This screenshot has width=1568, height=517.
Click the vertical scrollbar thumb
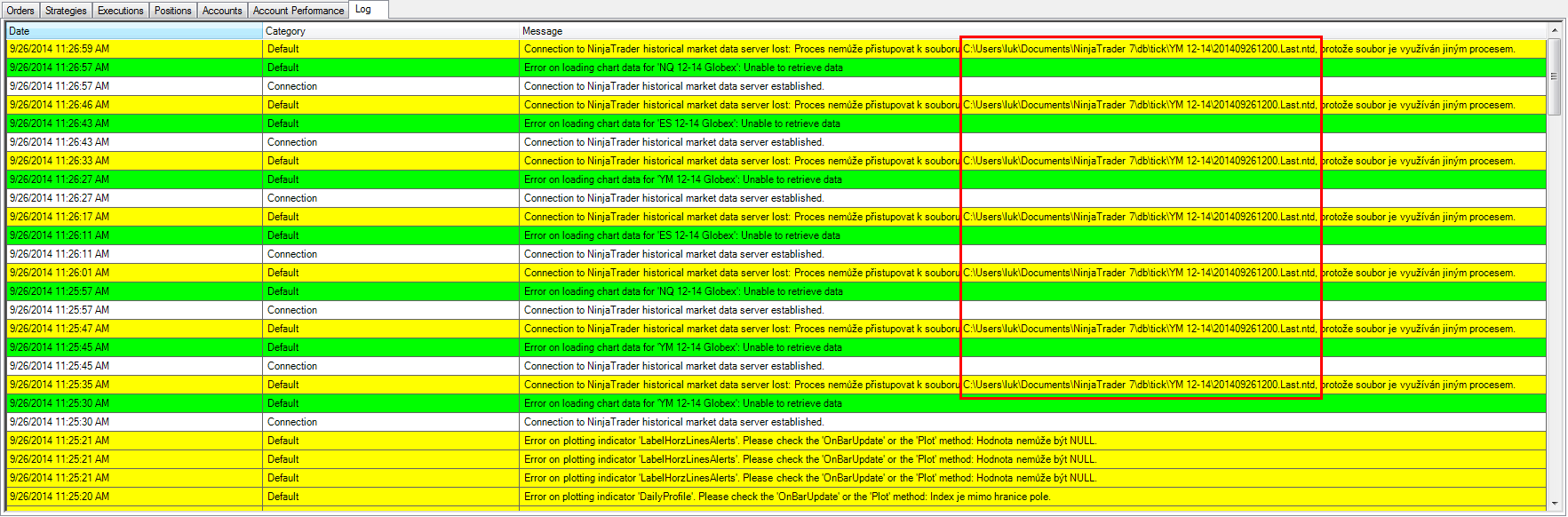[1555, 76]
